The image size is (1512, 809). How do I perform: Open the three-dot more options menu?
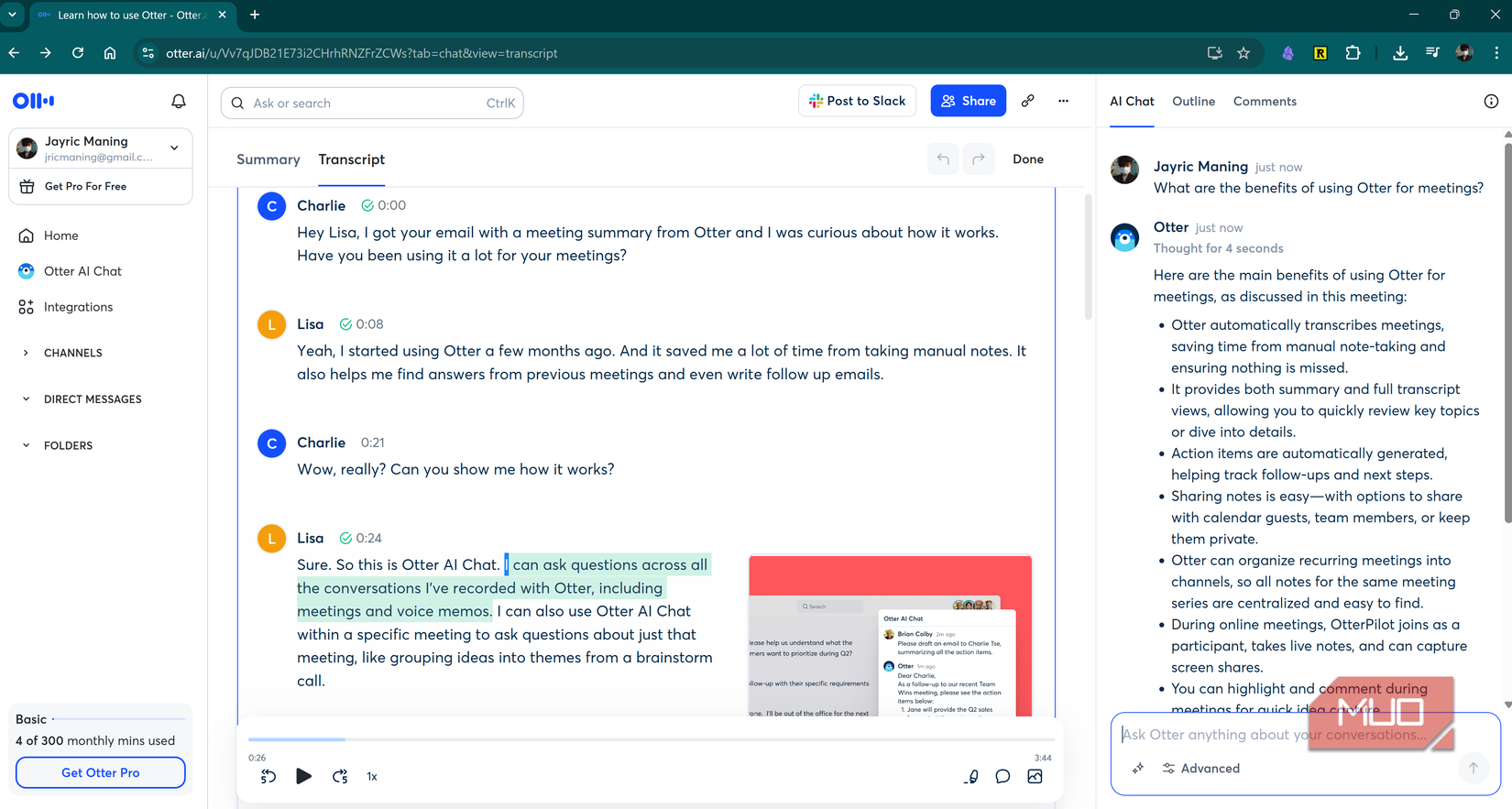click(x=1063, y=101)
